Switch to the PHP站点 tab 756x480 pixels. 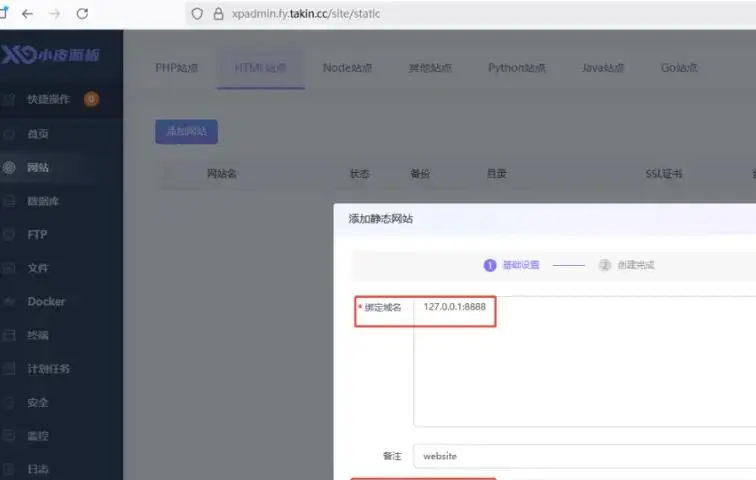177,68
